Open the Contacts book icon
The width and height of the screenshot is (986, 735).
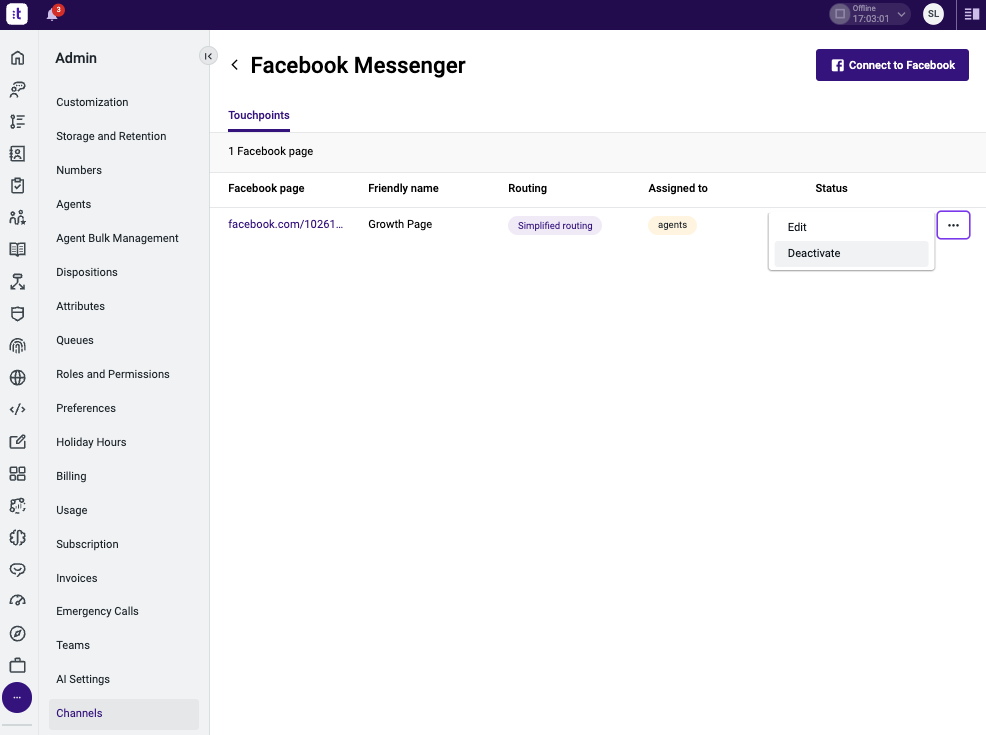pos(18,153)
